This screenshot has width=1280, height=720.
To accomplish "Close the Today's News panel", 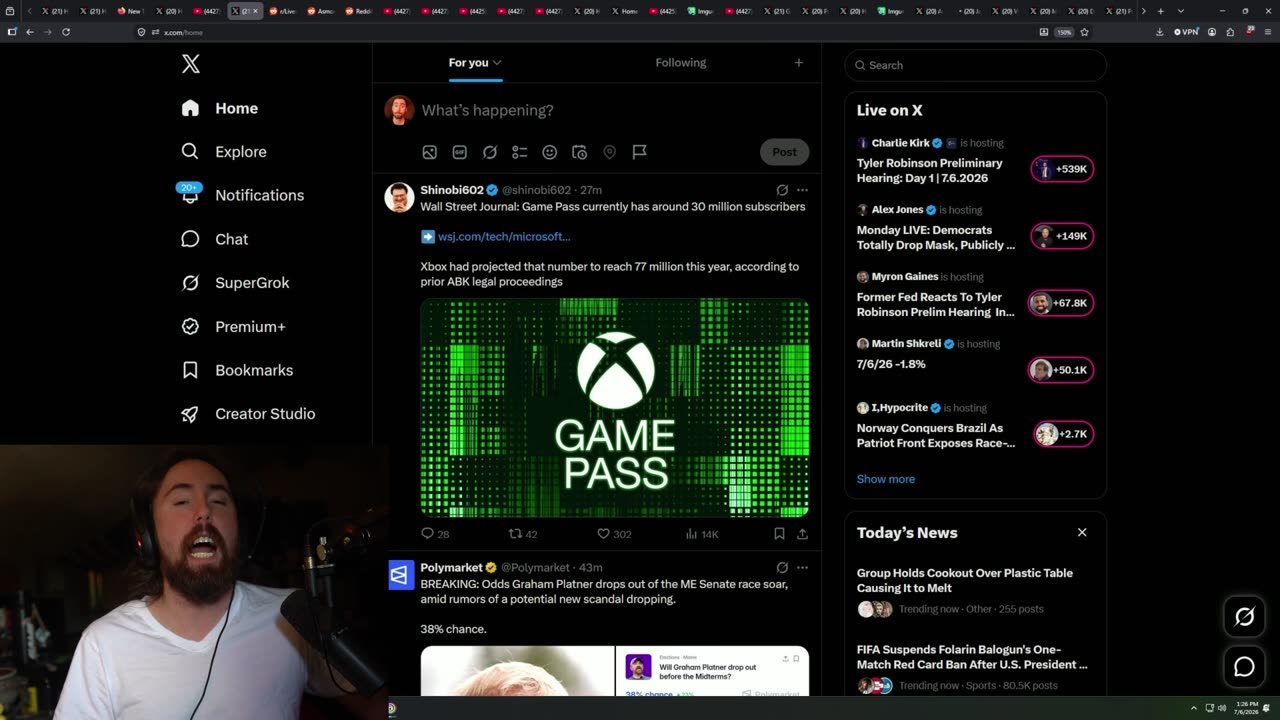I will tap(1082, 532).
